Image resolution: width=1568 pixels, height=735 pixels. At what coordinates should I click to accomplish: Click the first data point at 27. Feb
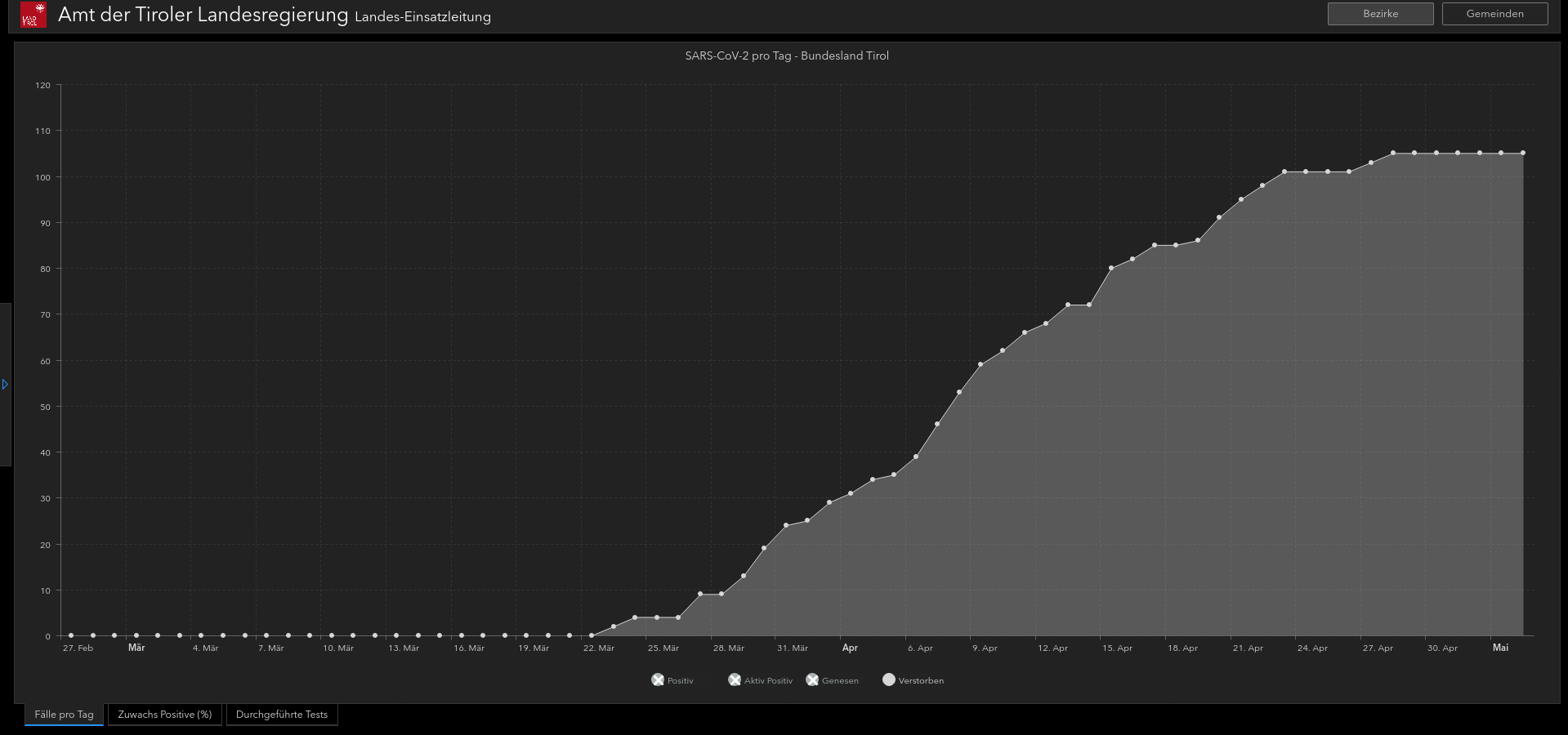click(71, 635)
